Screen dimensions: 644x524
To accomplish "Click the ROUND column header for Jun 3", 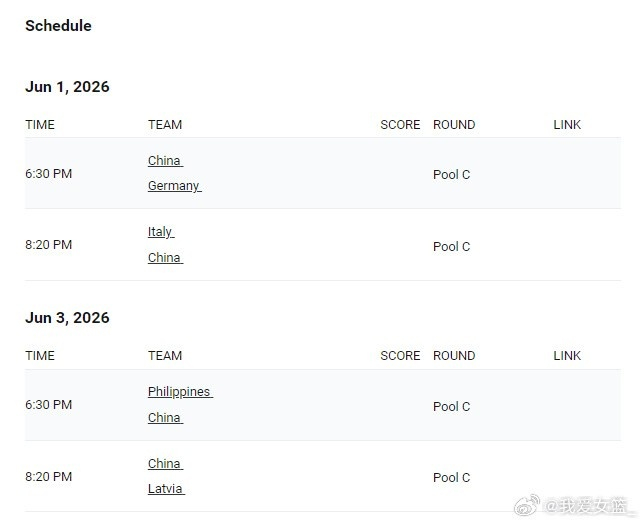I will (x=454, y=356).
